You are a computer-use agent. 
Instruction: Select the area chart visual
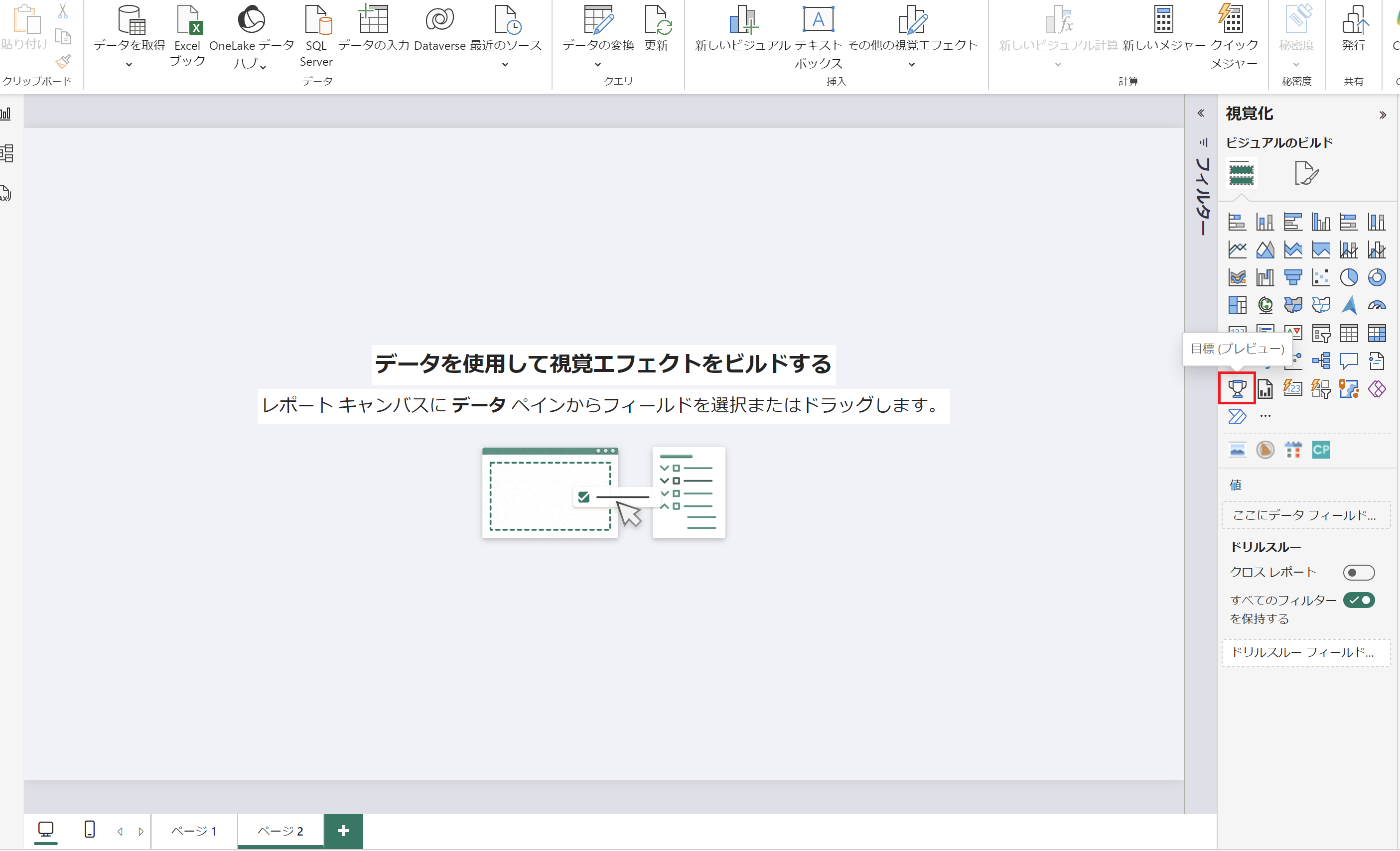[1265, 250]
